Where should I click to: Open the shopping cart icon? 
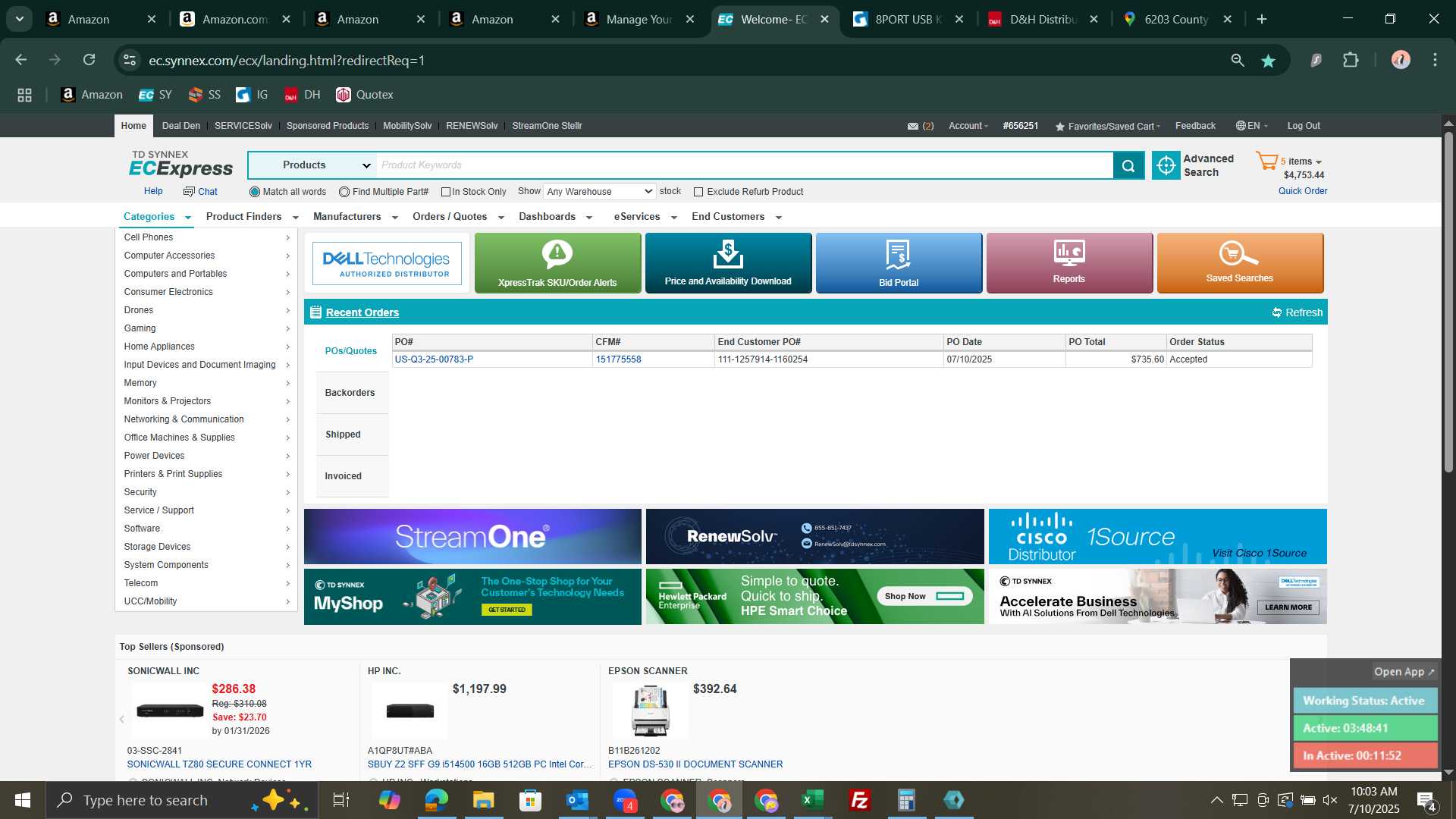tap(1266, 161)
